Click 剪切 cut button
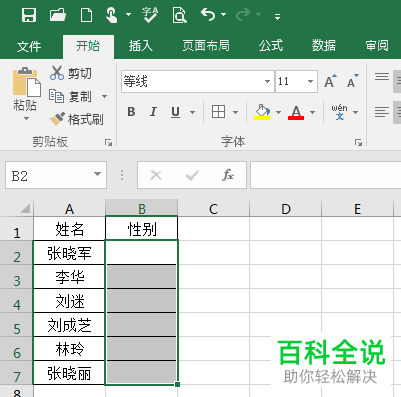 pyautogui.click(x=71, y=73)
